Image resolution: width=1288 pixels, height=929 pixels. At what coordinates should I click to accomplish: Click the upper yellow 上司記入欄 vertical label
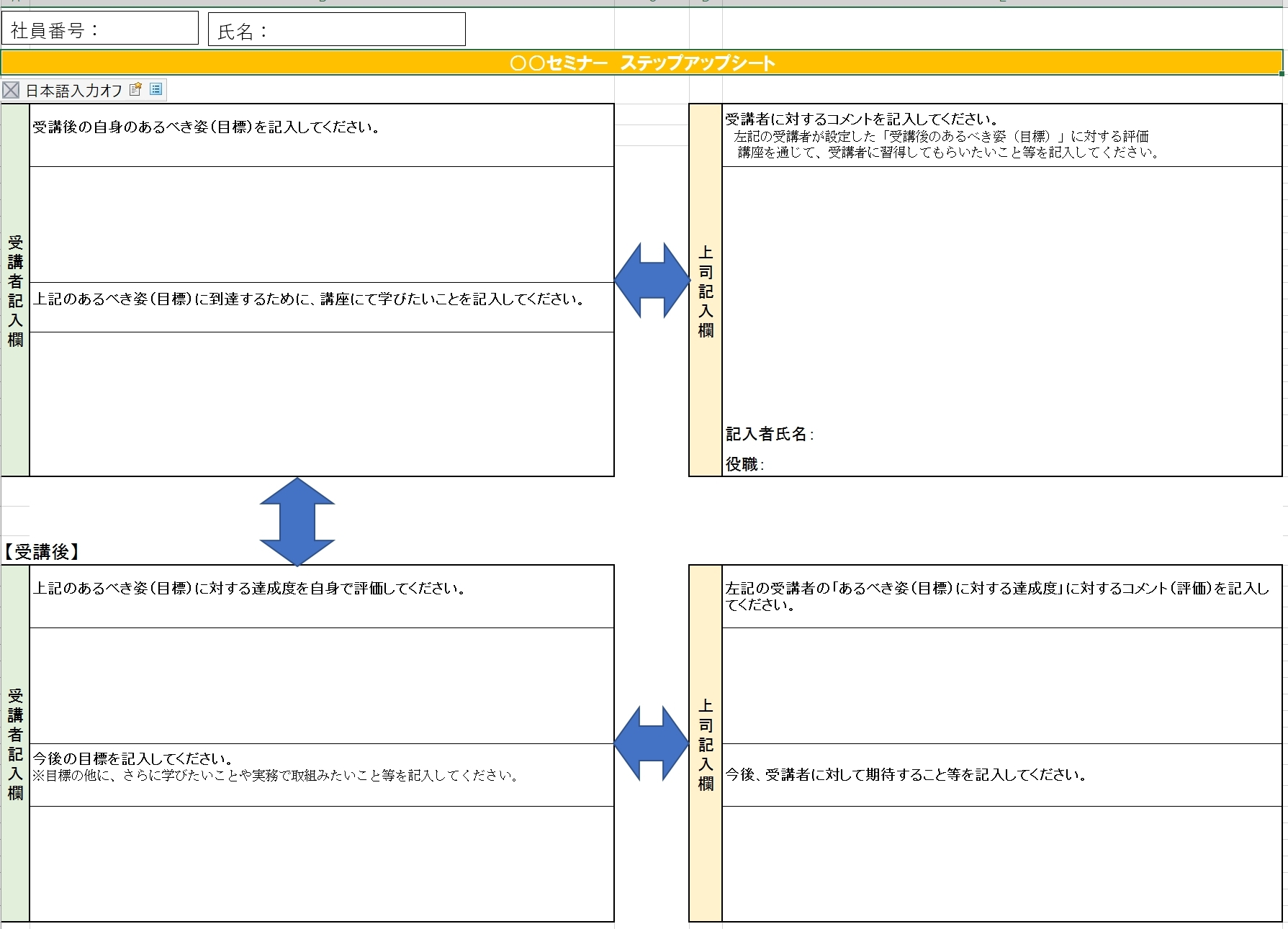pos(706,290)
